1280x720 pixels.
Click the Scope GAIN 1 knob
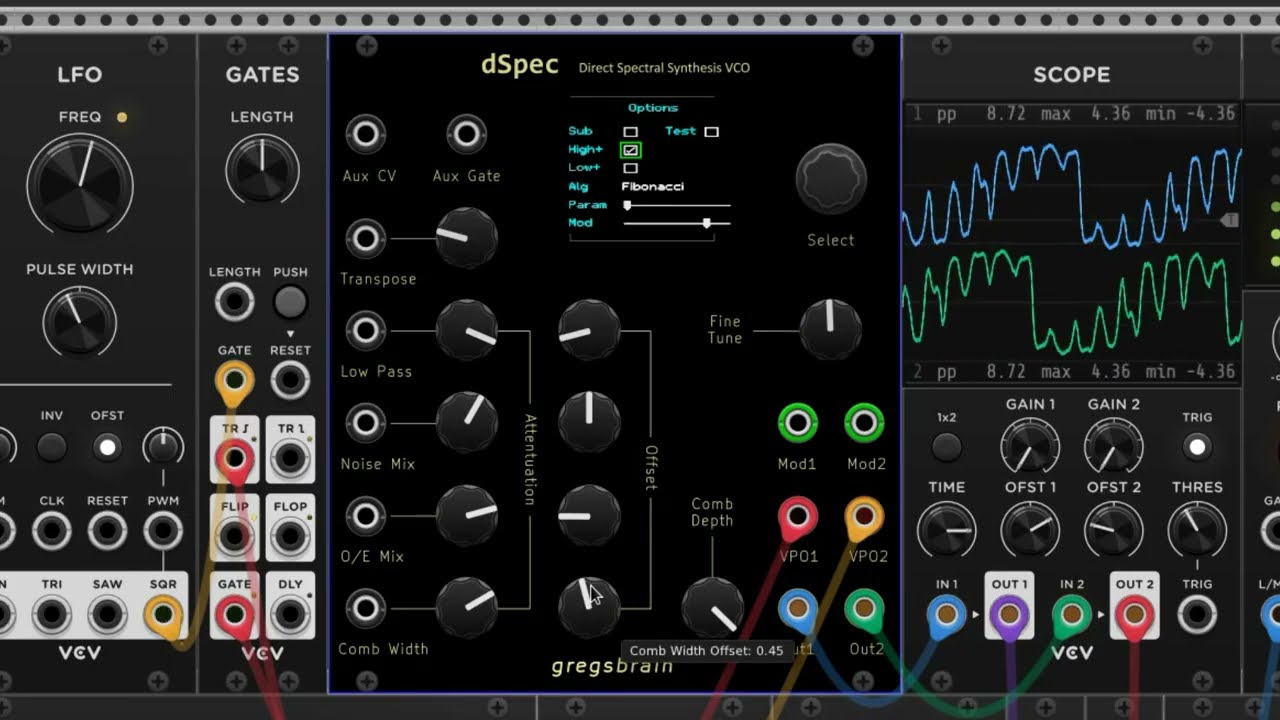click(x=1030, y=446)
